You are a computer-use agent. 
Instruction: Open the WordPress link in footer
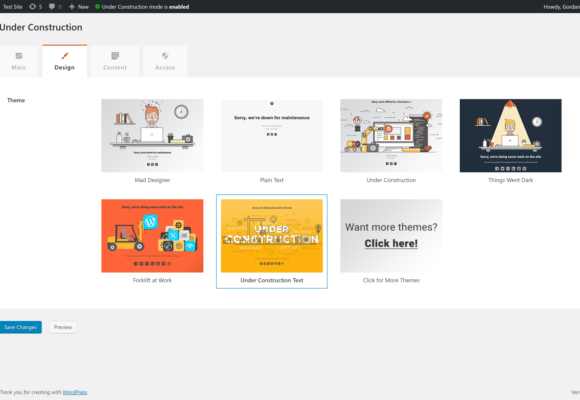75,392
